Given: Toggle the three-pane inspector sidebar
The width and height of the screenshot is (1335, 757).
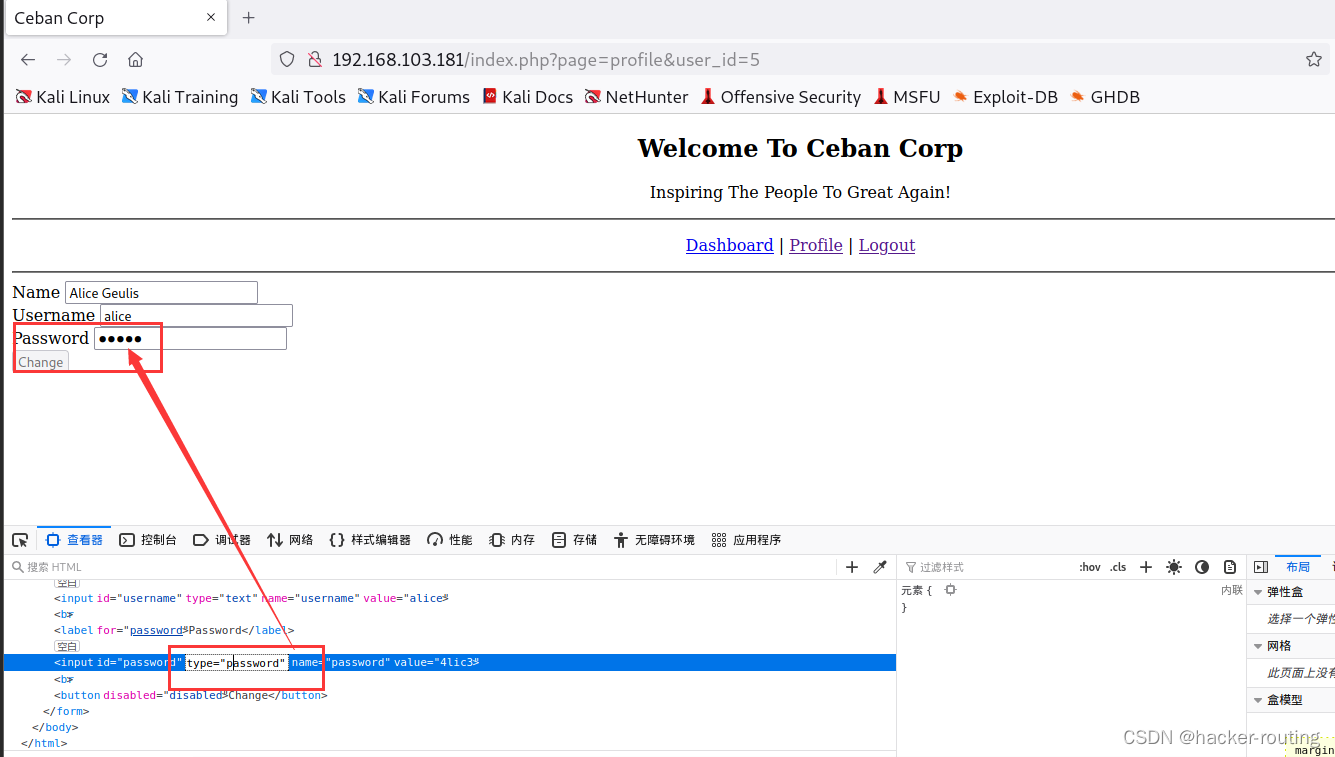Looking at the screenshot, I should click(1261, 567).
